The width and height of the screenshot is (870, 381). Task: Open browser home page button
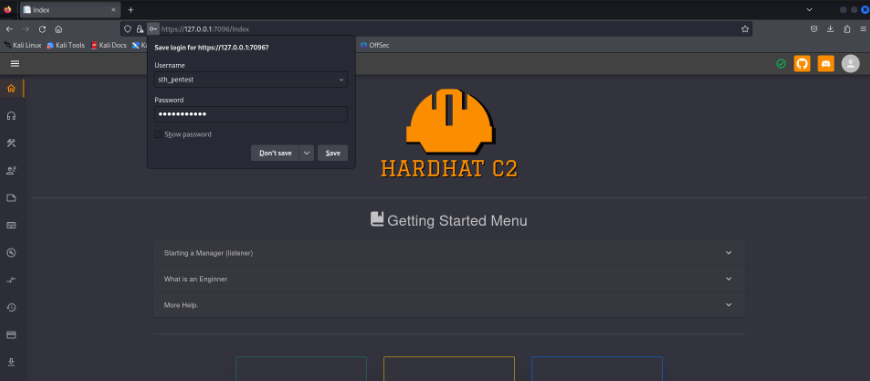pyautogui.click(x=59, y=29)
